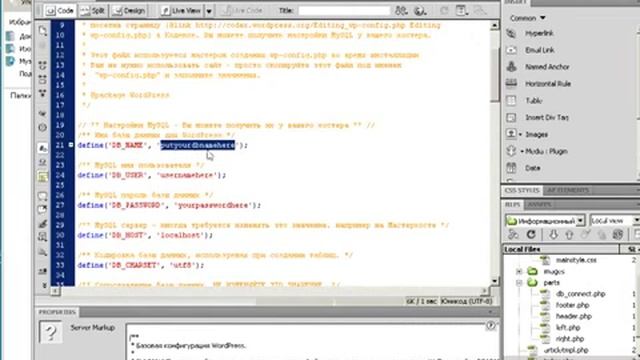The height and width of the screenshot is (360, 640).
Task: Click Wrap Tag icon in coding toolbar
Action: point(42,224)
